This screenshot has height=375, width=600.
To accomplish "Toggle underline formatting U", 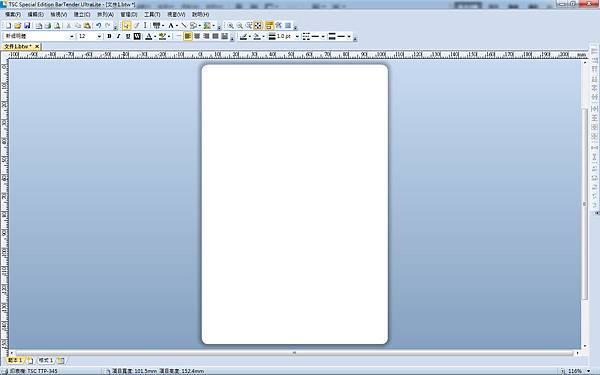I will click(128, 36).
